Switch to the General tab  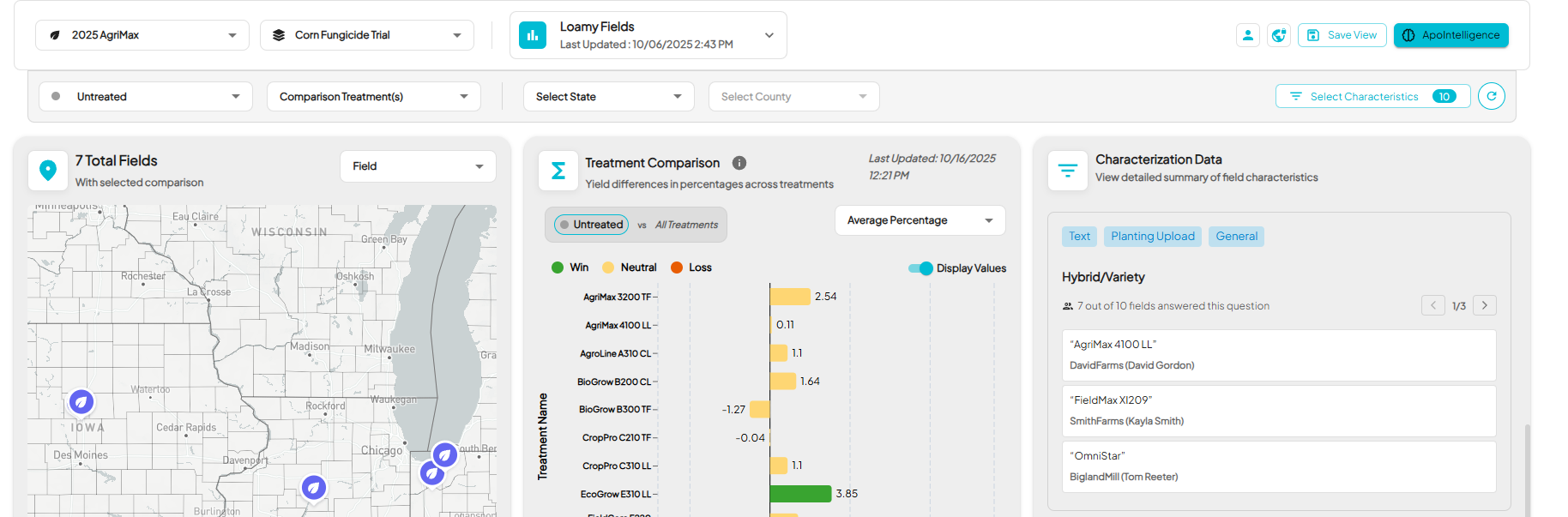coord(1236,237)
